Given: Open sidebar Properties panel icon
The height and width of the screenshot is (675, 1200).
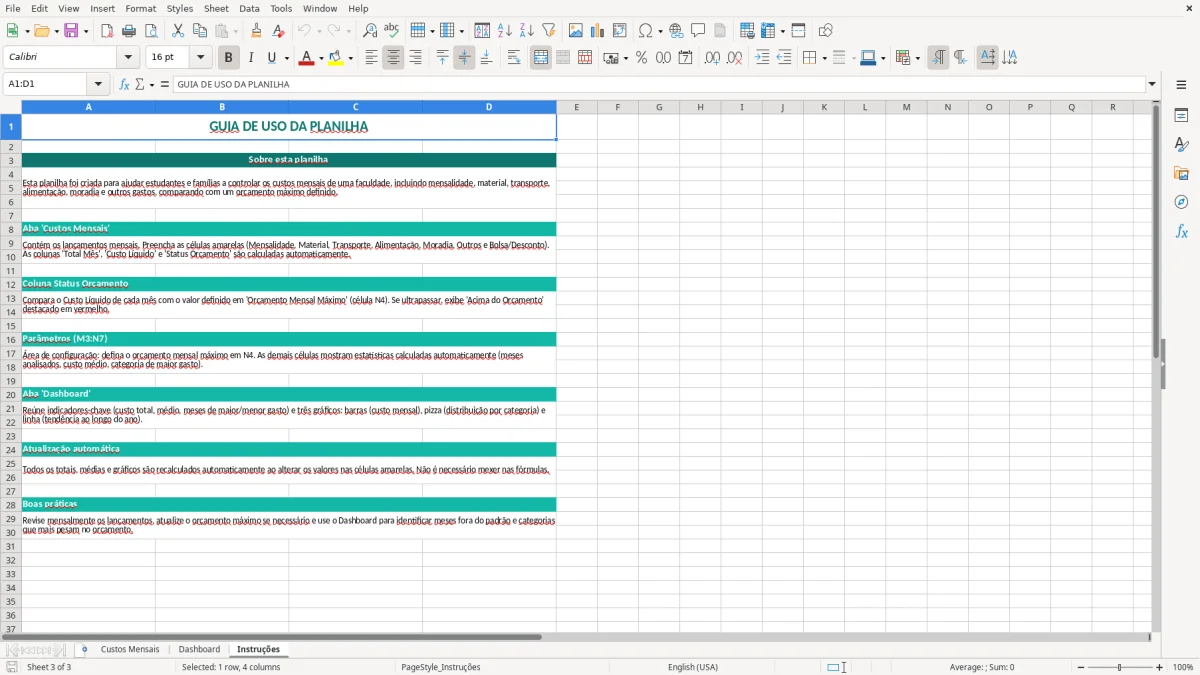Looking at the screenshot, I should 1181,116.
